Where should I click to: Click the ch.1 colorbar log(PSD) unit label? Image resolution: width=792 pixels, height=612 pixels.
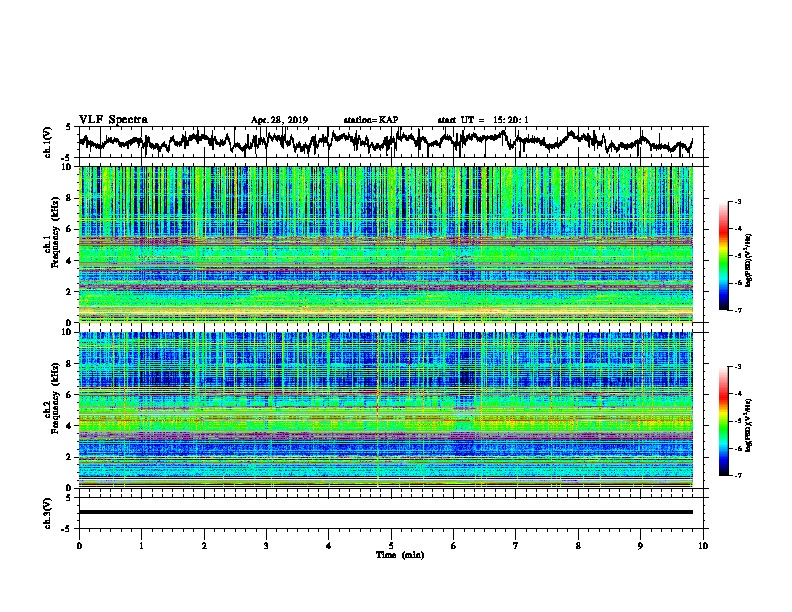tap(749, 260)
